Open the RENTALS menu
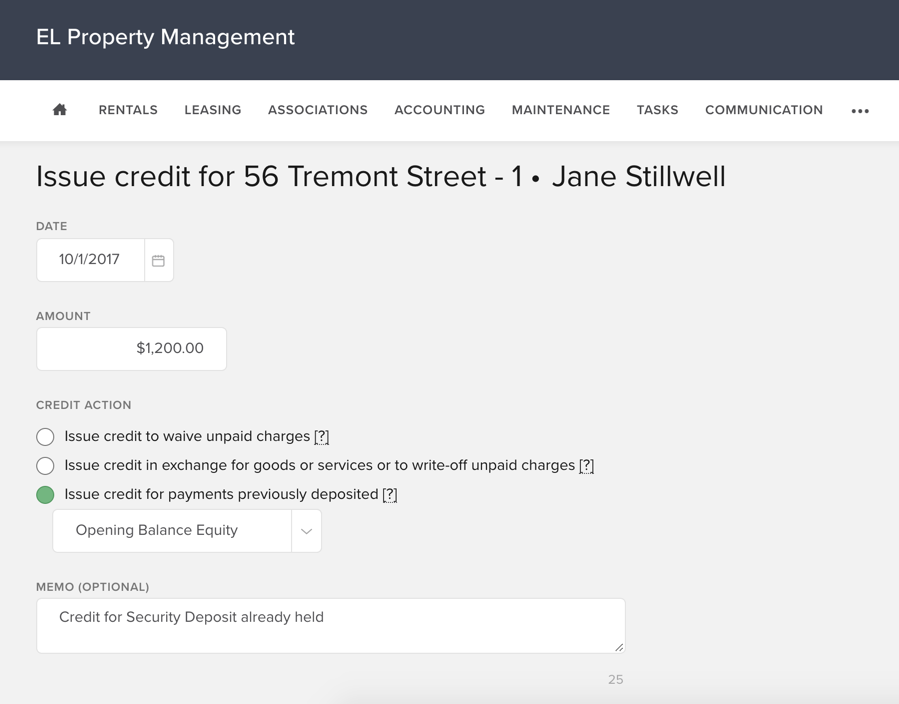This screenshot has height=704, width=899. coord(127,110)
